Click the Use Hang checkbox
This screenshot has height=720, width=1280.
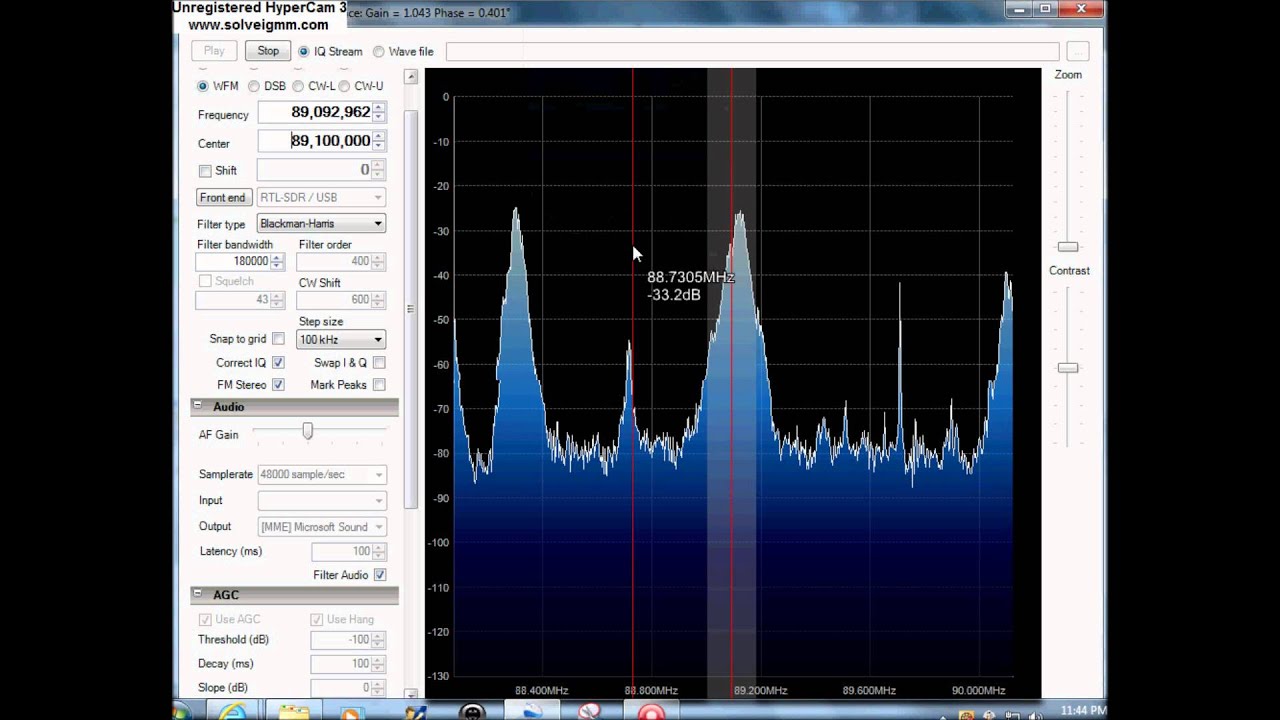click(x=316, y=619)
